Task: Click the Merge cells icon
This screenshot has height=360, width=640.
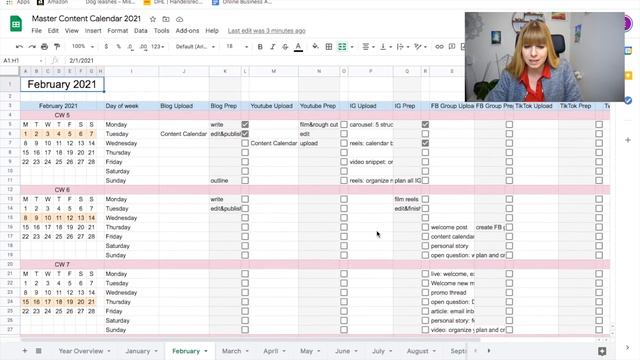Action: pos(342,47)
